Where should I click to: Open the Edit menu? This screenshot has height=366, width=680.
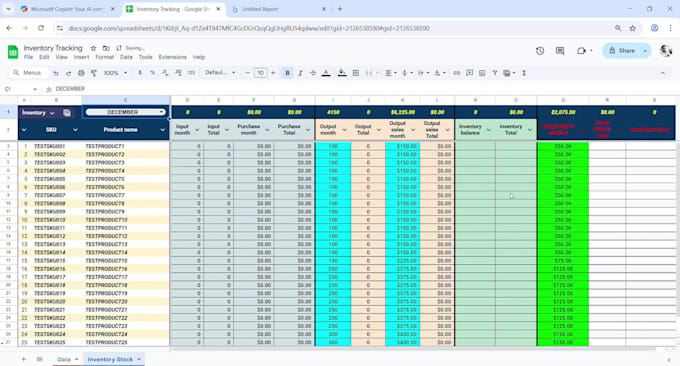coord(44,57)
